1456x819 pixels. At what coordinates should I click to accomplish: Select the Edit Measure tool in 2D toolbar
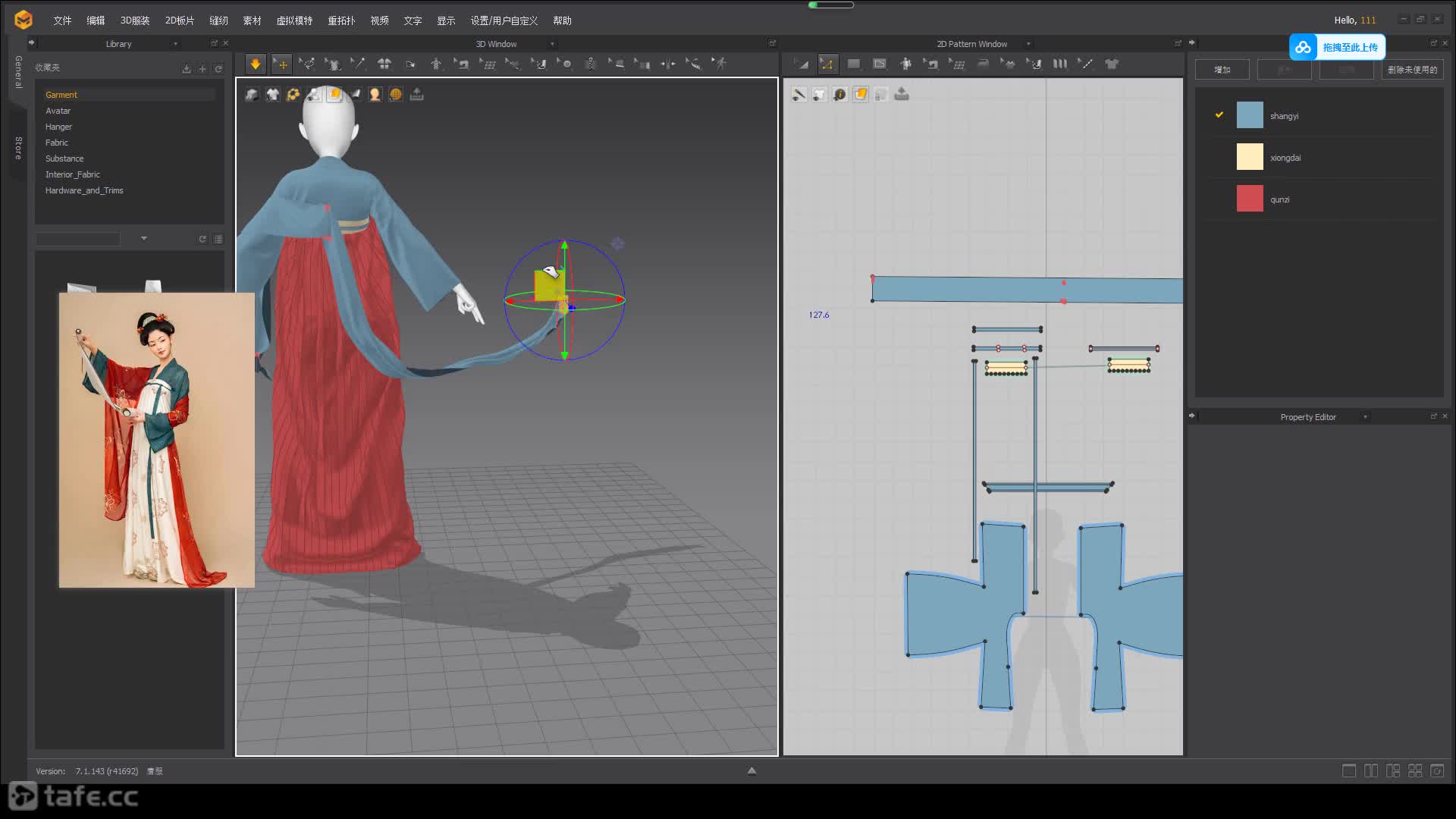(x=1085, y=64)
